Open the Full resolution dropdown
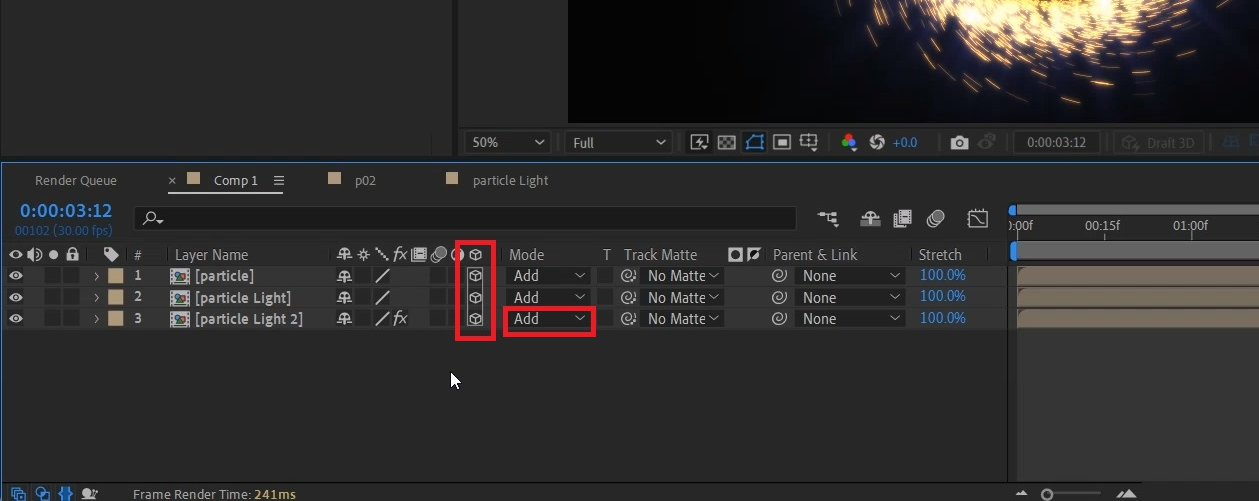The width and height of the screenshot is (1259, 501). [x=617, y=143]
